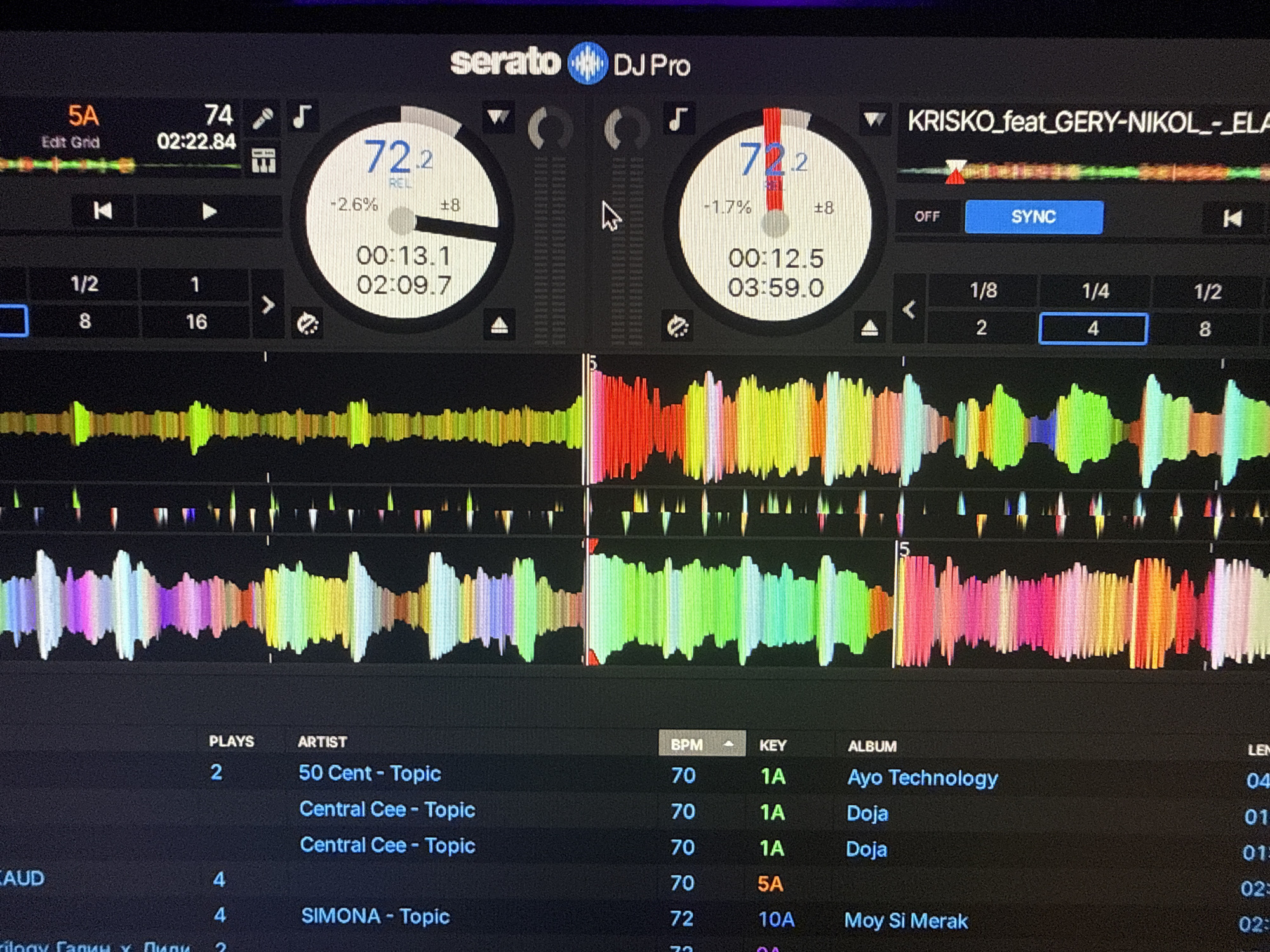Select the '50 Cent - Topic' library row
The height and width of the screenshot is (952, 1270).
pyautogui.click(x=635, y=776)
